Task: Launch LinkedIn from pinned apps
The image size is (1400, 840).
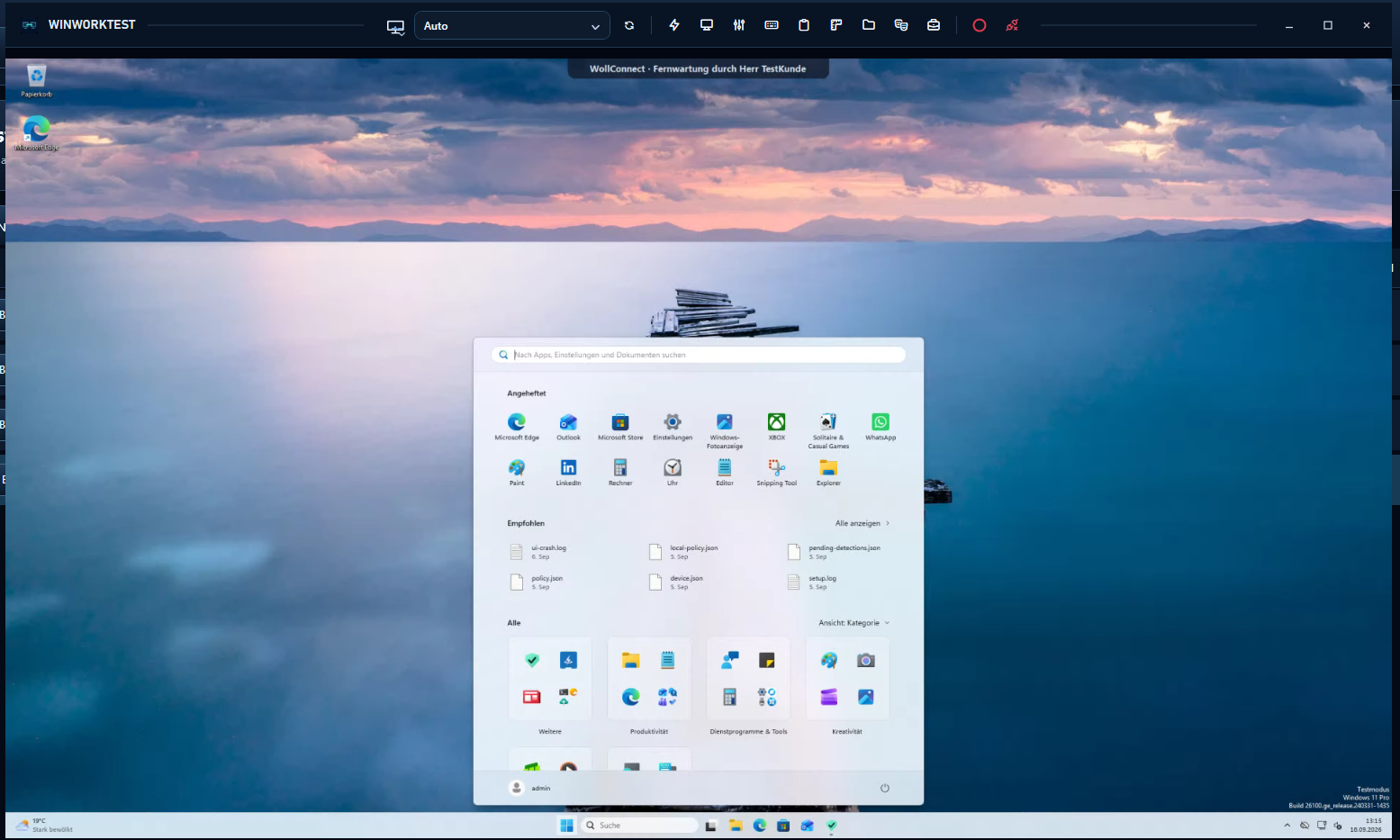Action: pyautogui.click(x=568, y=473)
